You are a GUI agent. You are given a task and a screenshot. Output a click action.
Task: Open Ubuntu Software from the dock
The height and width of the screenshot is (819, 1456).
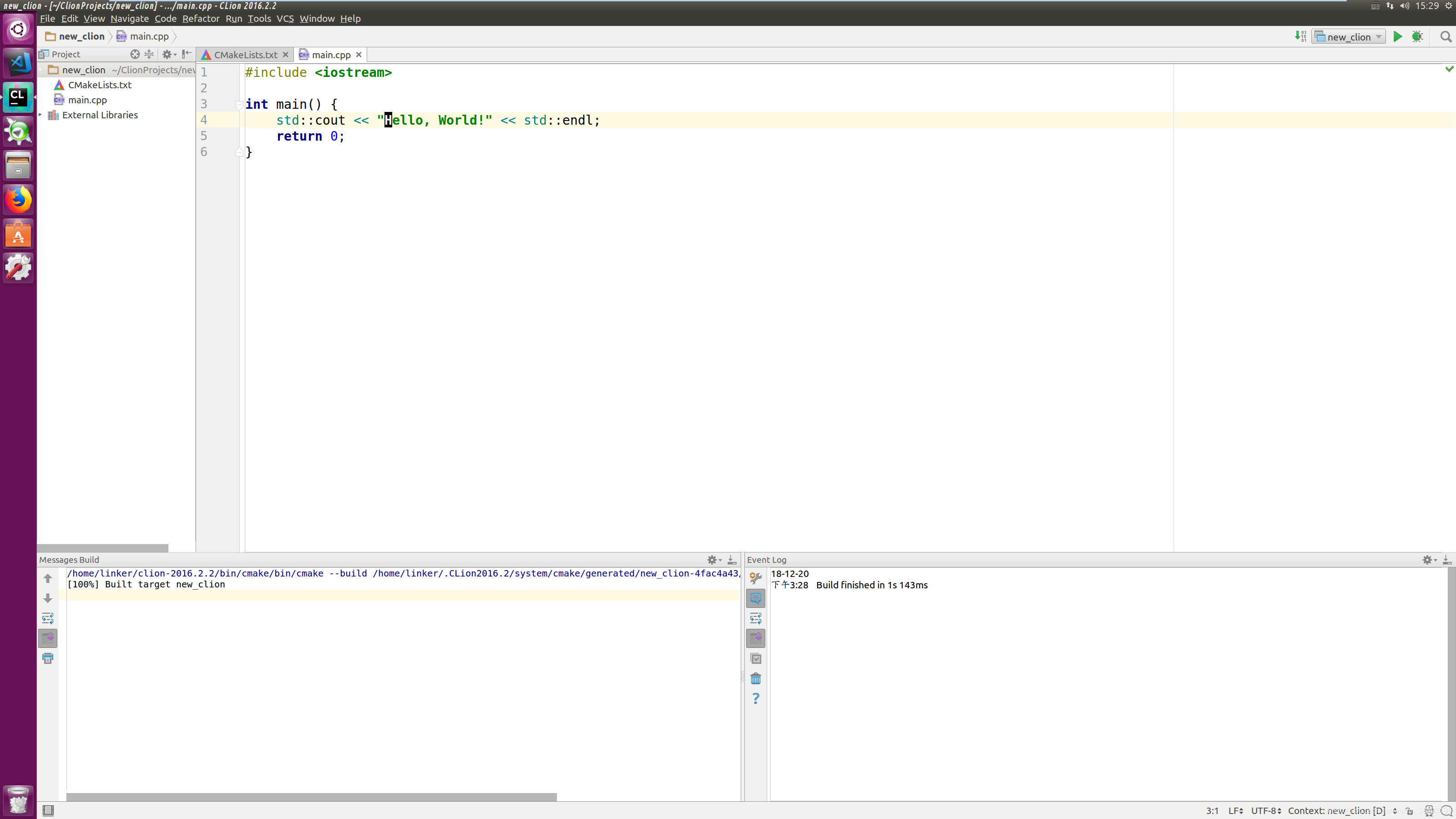18,234
